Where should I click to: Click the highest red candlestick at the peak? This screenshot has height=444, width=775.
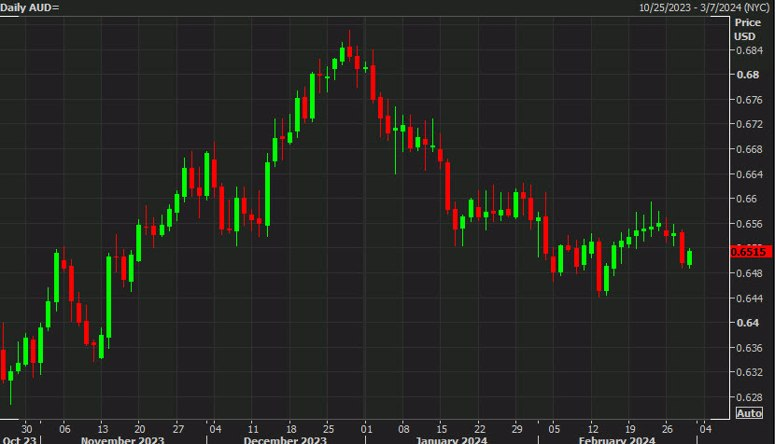tap(349, 51)
